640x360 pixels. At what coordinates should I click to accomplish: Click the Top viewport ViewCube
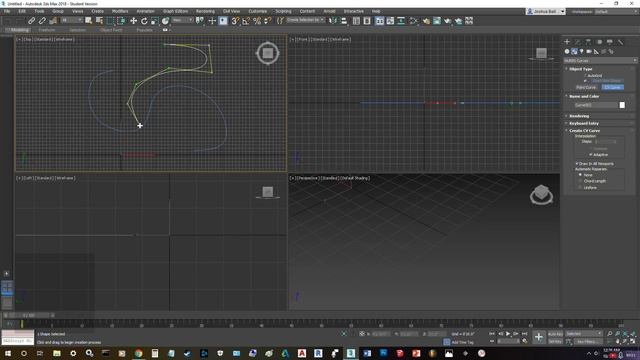[x=268, y=53]
